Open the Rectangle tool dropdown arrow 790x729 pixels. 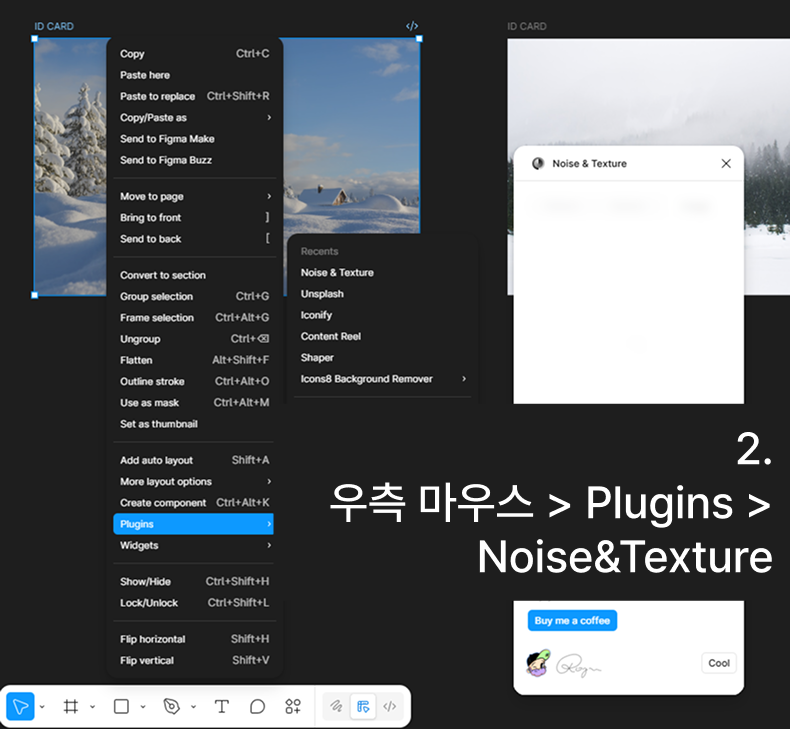pos(143,707)
